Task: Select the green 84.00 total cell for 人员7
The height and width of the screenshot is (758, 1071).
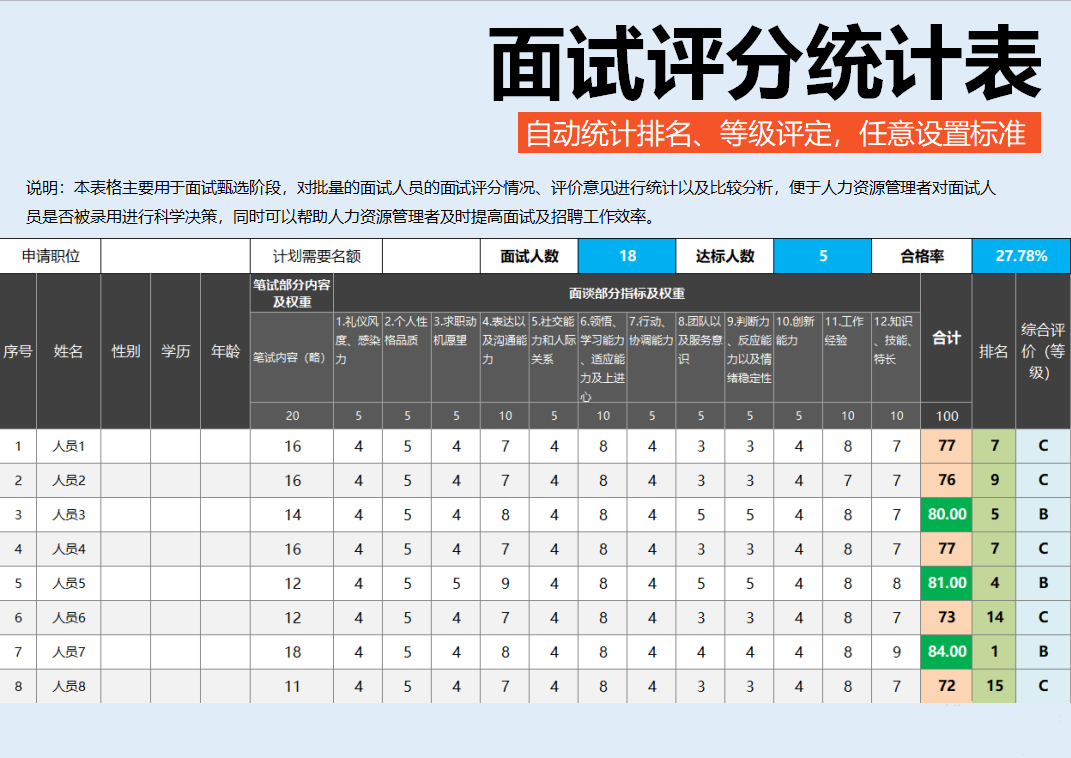Action: click(x=946, y=652)
